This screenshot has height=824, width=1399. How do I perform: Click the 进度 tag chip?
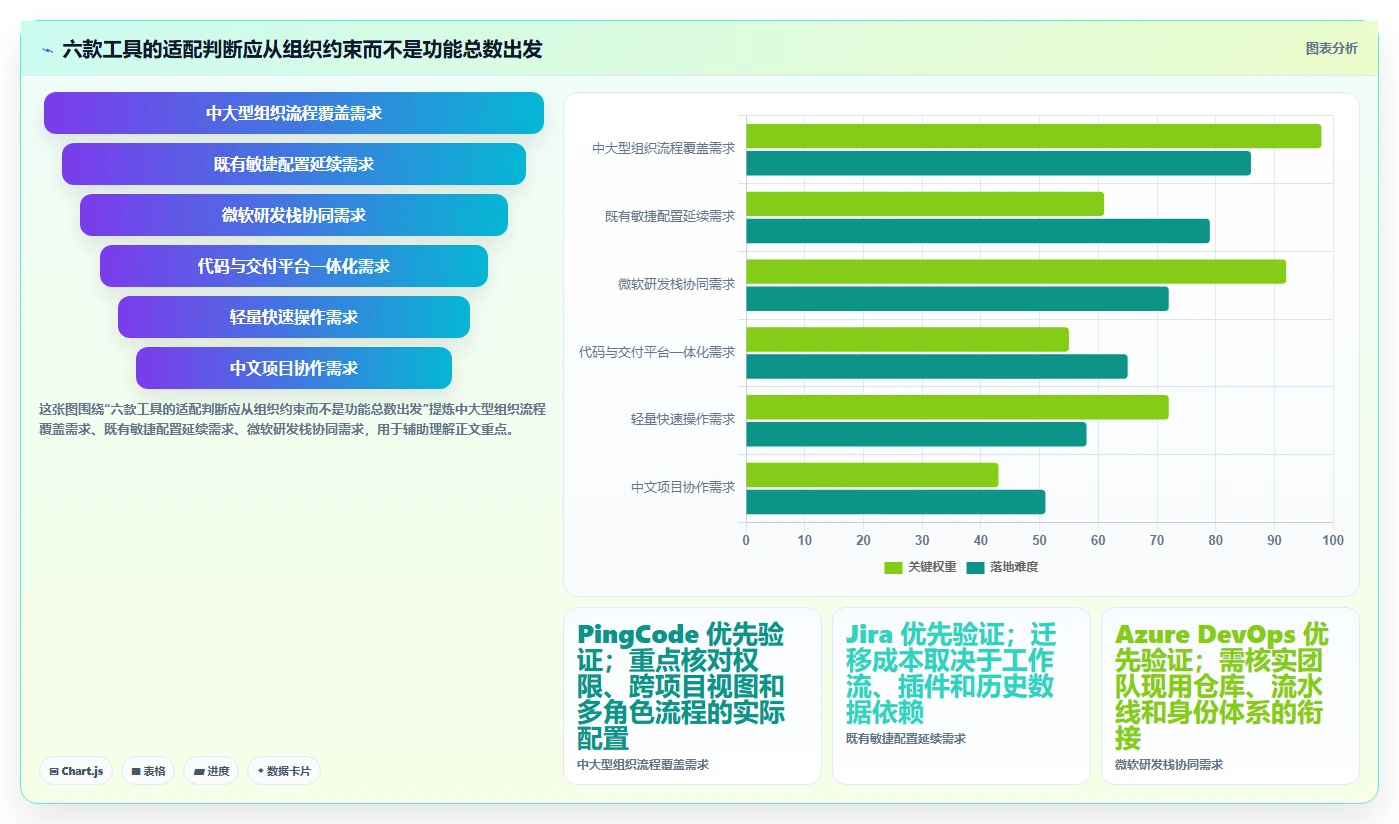point(211,771)
